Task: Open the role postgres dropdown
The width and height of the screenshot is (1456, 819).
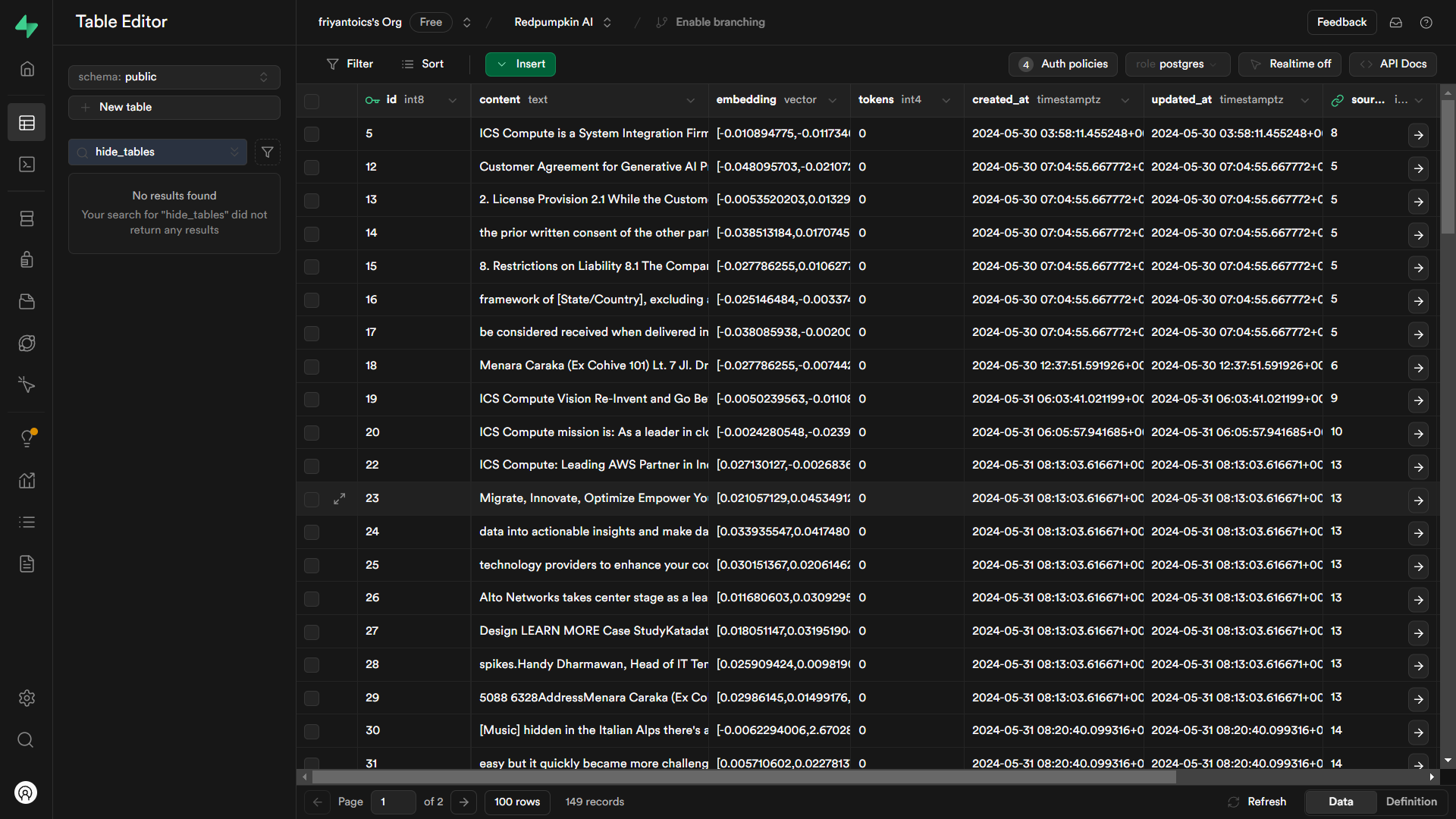Action: pos(1177,64)
